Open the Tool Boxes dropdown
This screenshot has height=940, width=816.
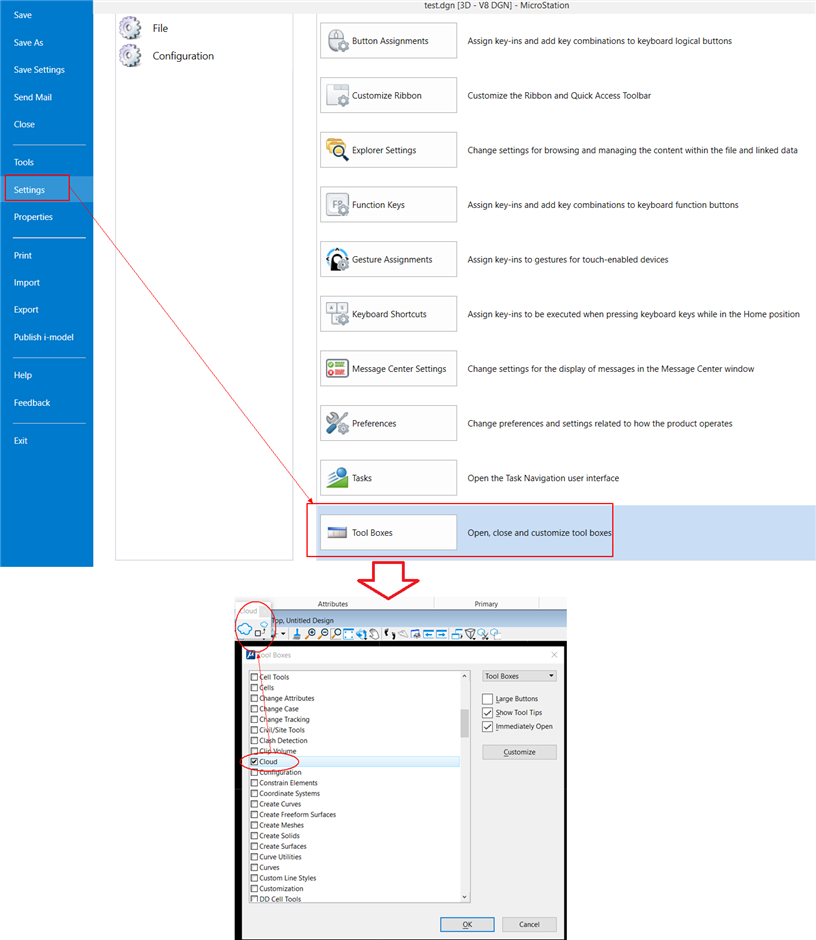(x=519, y=676)
